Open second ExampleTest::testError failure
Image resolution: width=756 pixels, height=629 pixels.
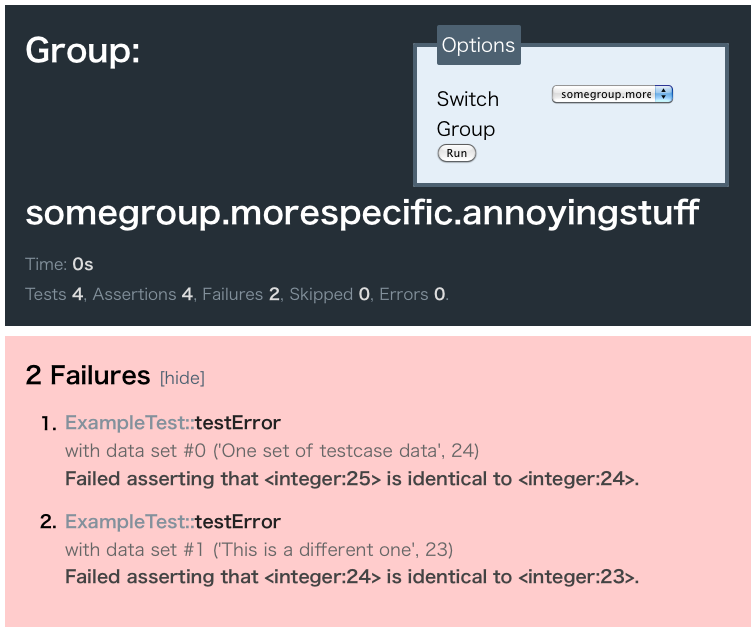pos(173,522)
